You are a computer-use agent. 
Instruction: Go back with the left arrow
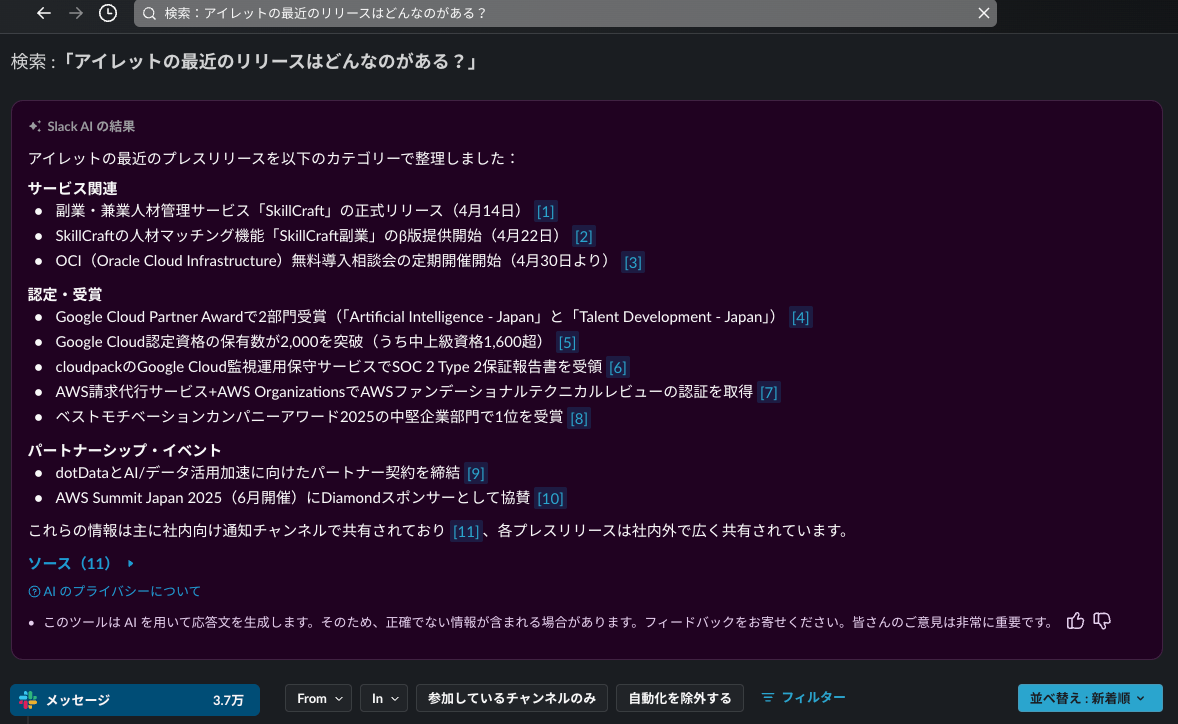click(x=44, y=13)
